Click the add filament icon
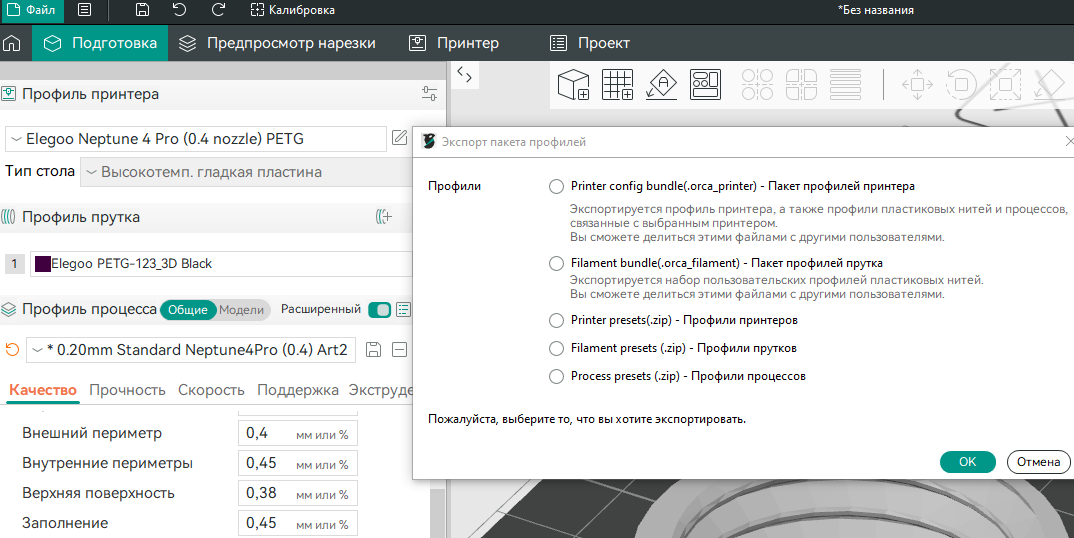1074x538 pixels. pyautogui.click(x=384, y=217)
